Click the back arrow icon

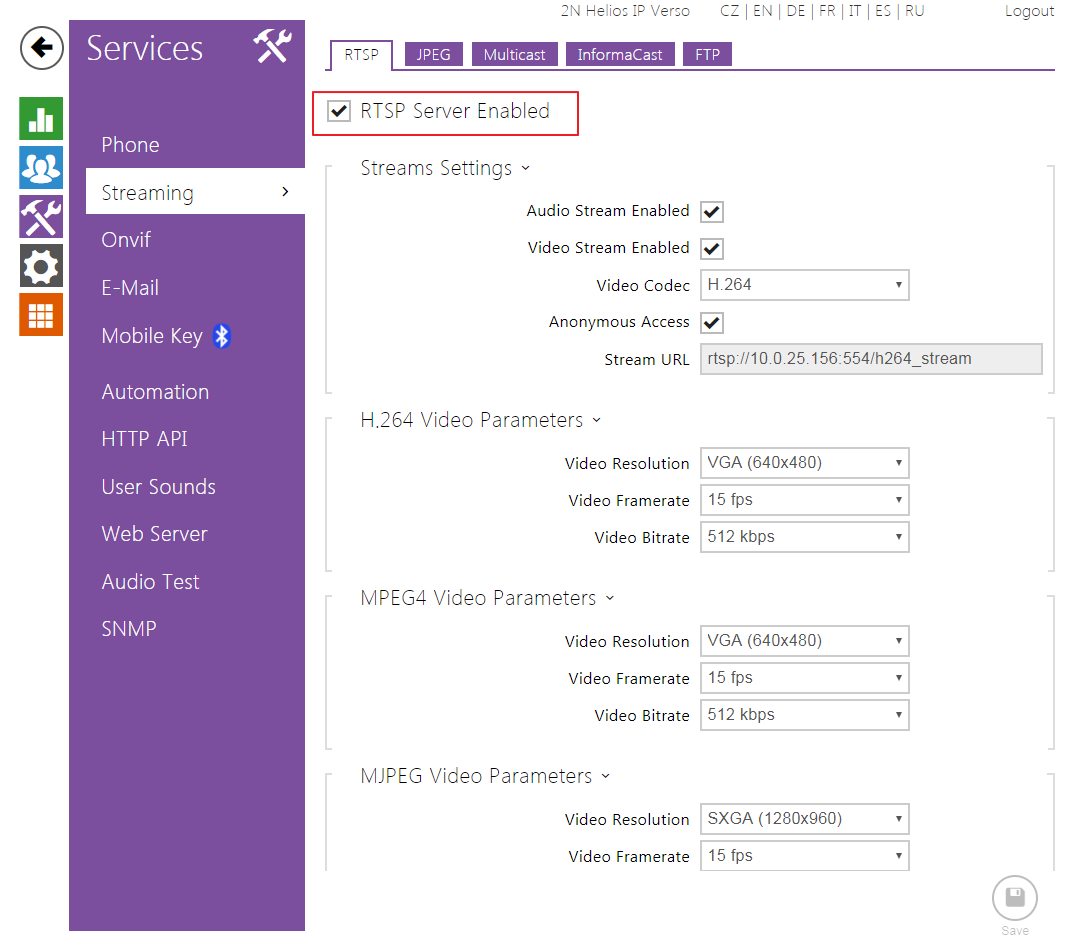tap(41, 48)
